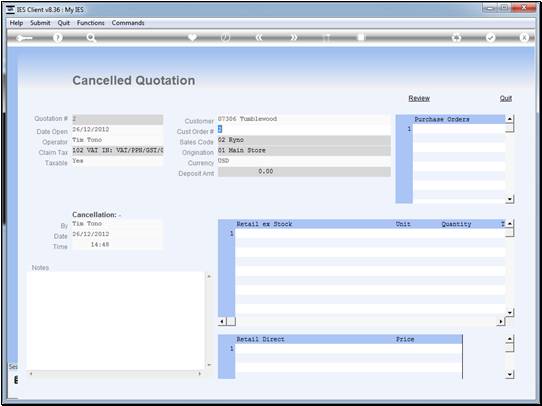
Task: Open the question mark help icon
Action: point(58,38)
